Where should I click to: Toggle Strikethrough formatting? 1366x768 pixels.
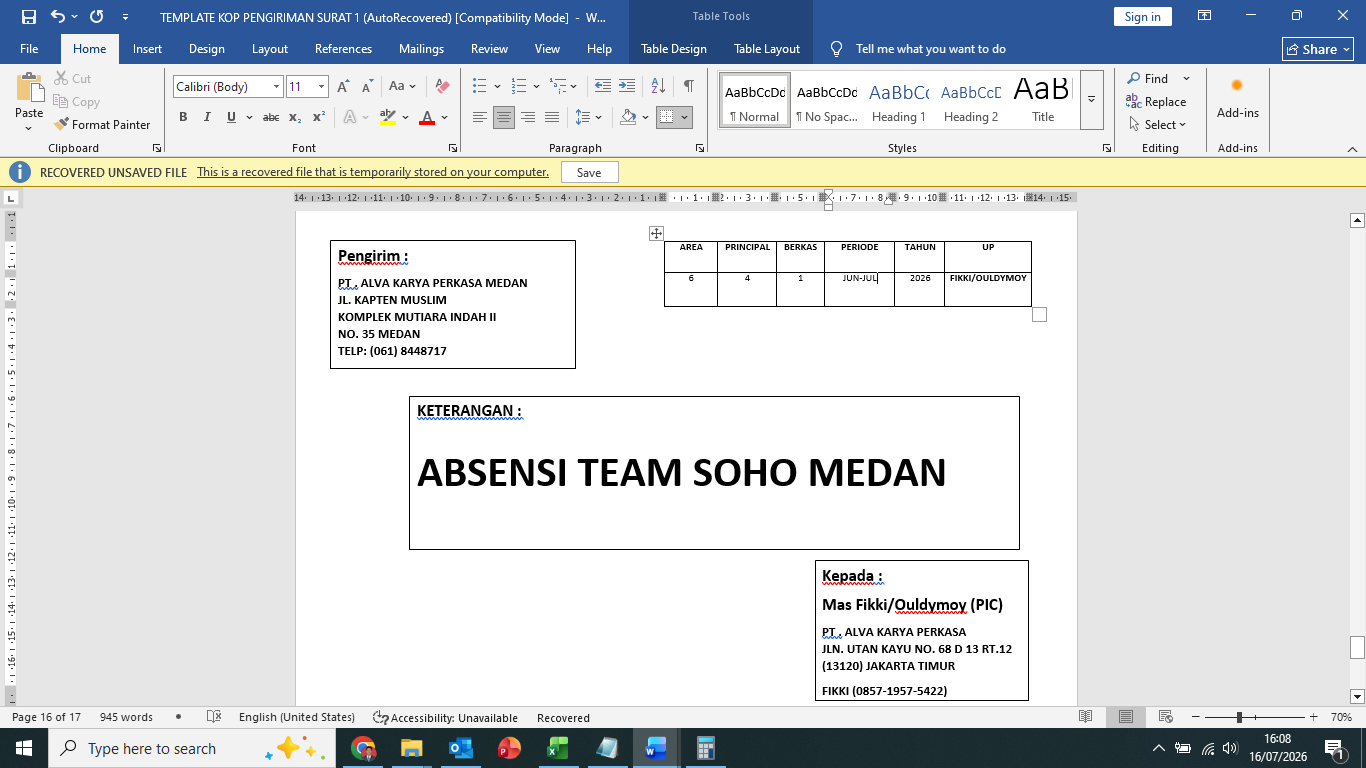pyautogui.click(x=271, y=117)
